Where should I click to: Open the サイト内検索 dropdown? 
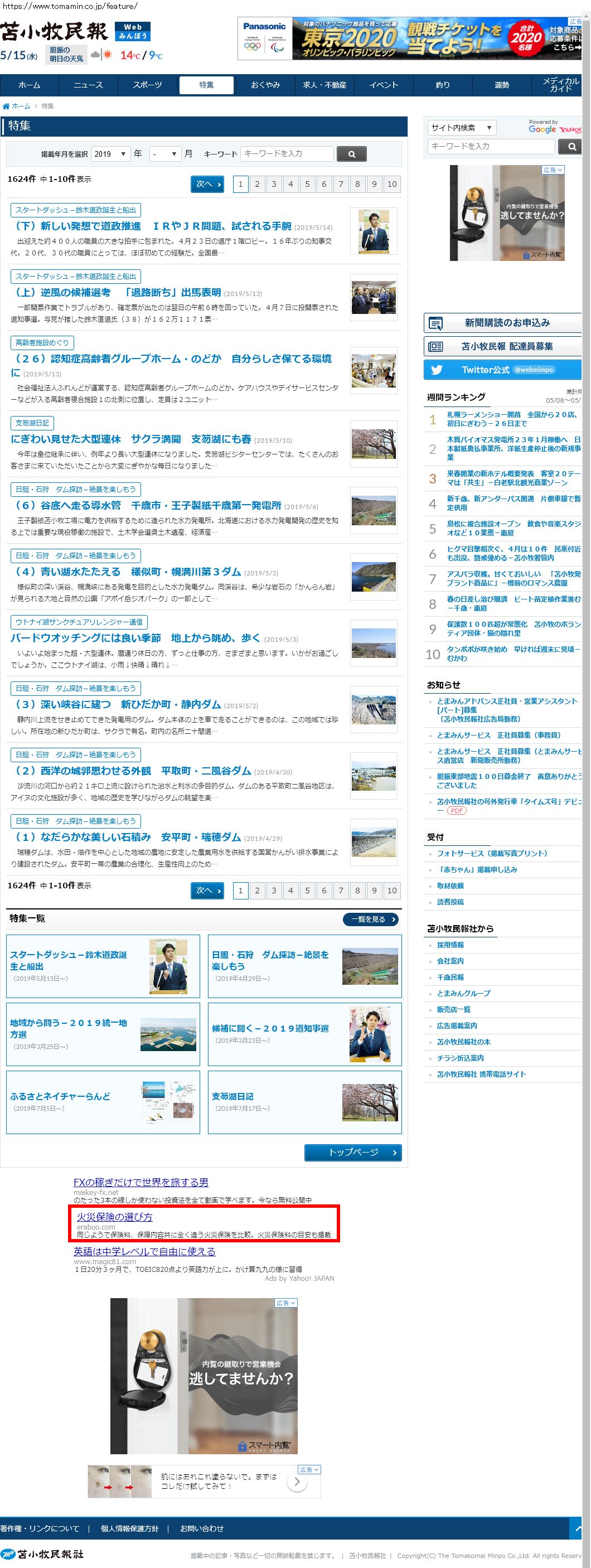click(x=461, y=128)
